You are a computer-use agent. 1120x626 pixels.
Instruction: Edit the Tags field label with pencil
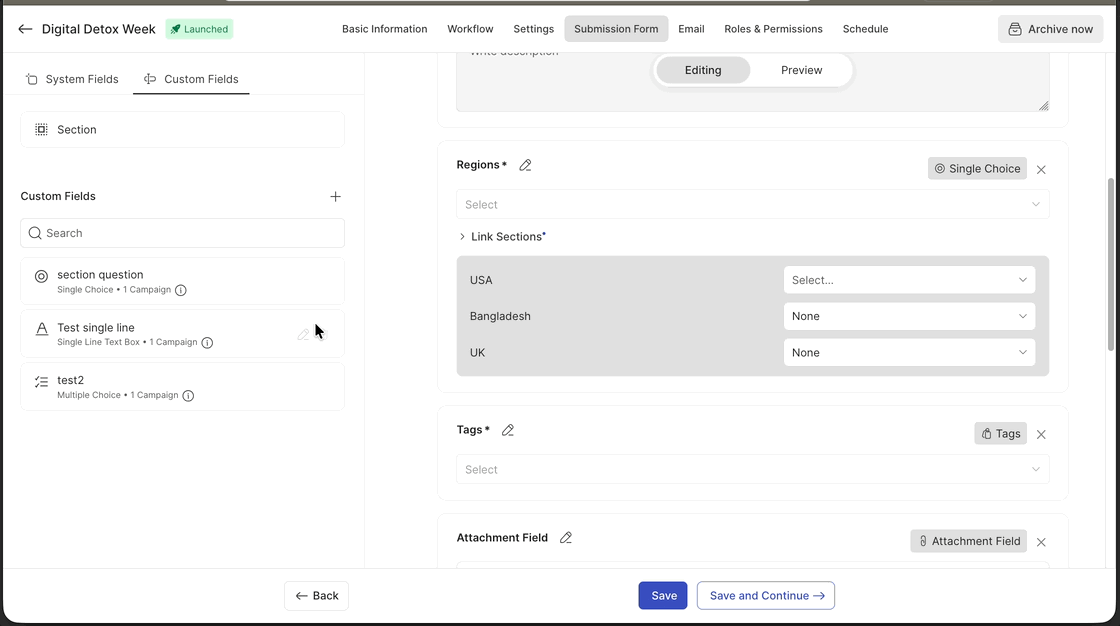507,430
